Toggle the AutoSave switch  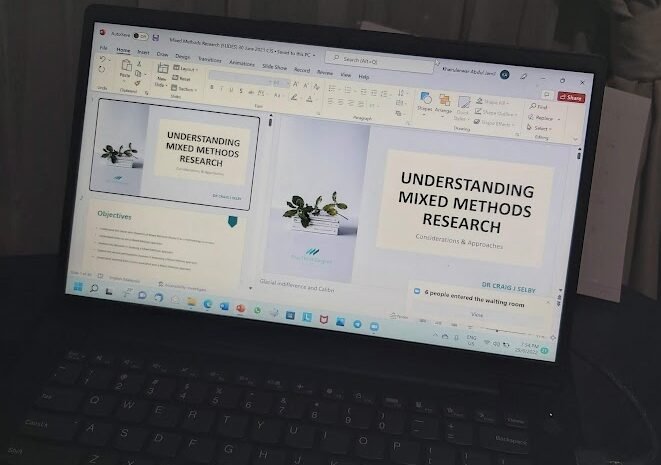pyautogui.click(x=140, y=36)
